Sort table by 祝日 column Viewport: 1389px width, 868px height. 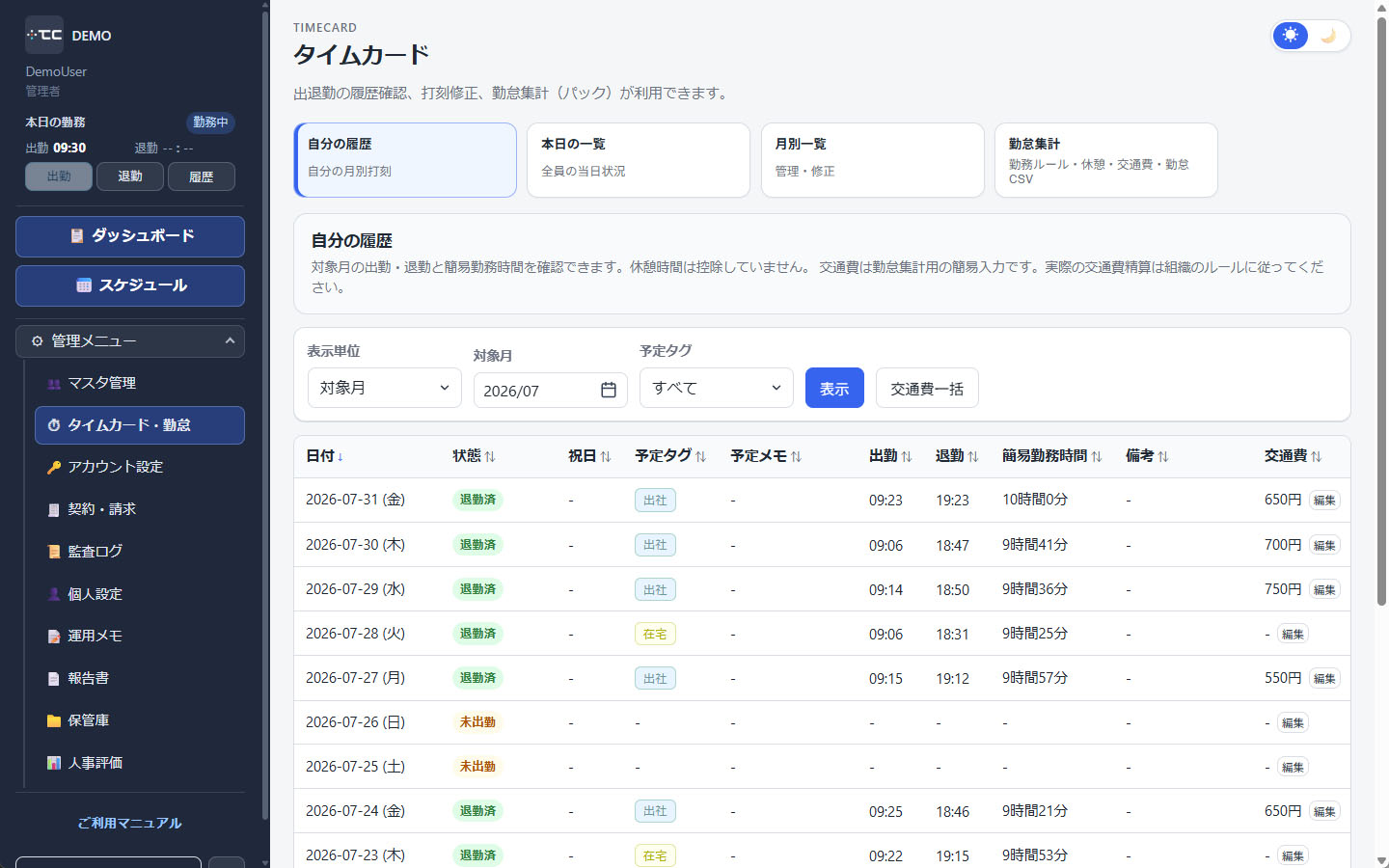point(589,456)
